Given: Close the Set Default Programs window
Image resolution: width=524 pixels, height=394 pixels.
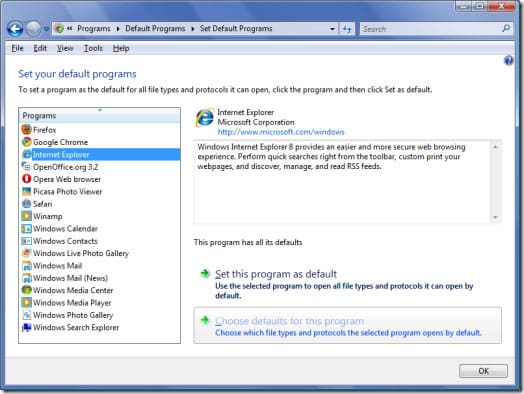Looking at the screenshot, I should [501, 6].
